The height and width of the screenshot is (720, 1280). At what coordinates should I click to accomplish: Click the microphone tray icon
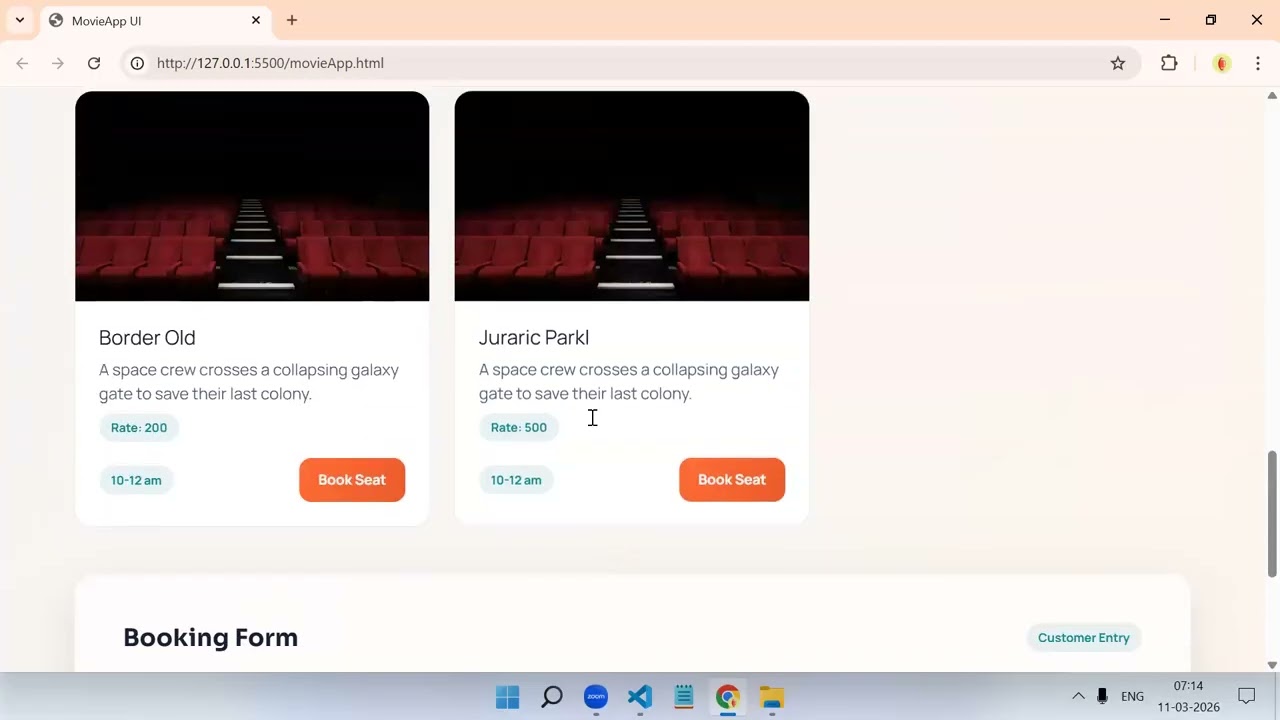click(1102, 696)
